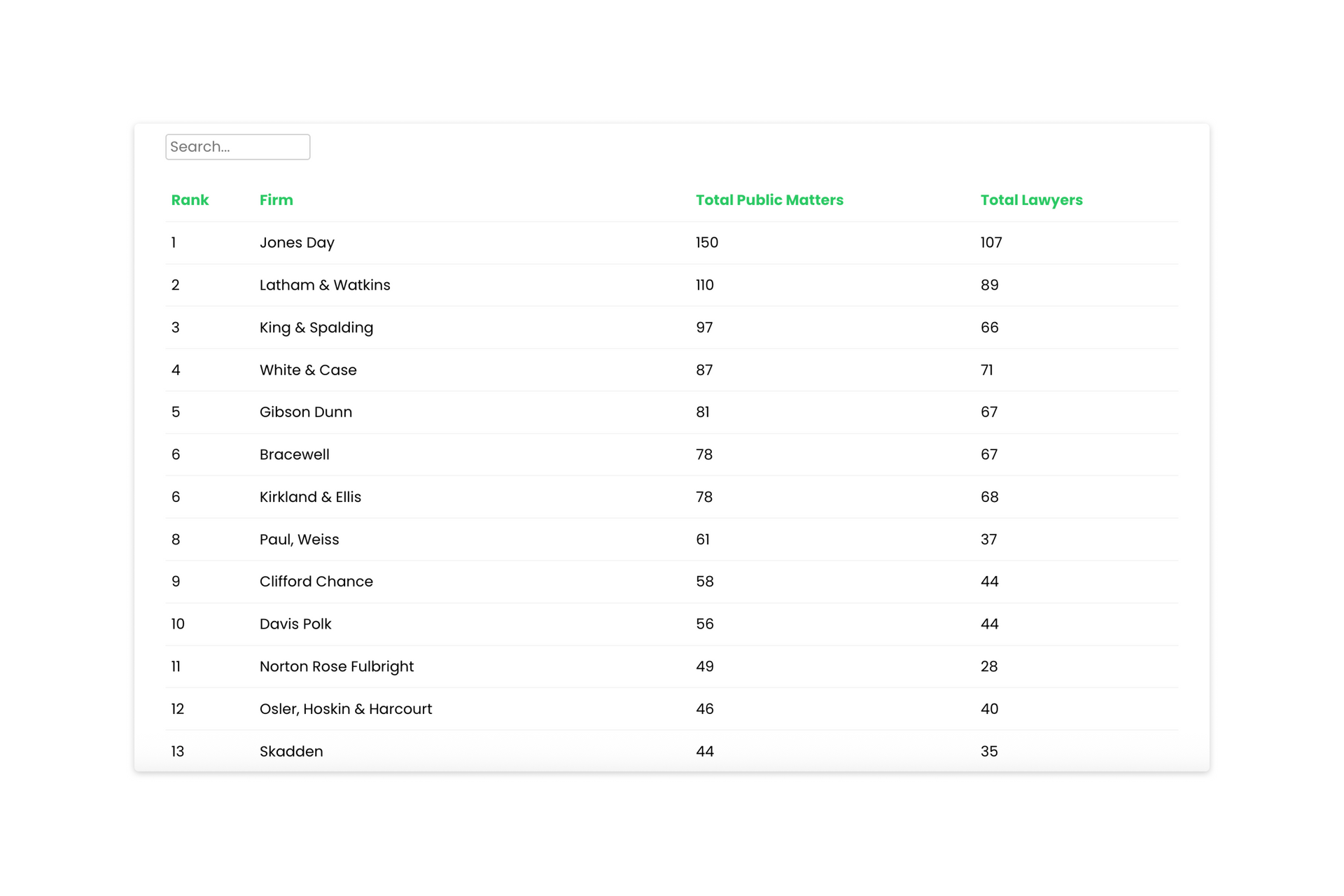
Task: Select the Jones Day firm row
Action: tap(297, 243)
